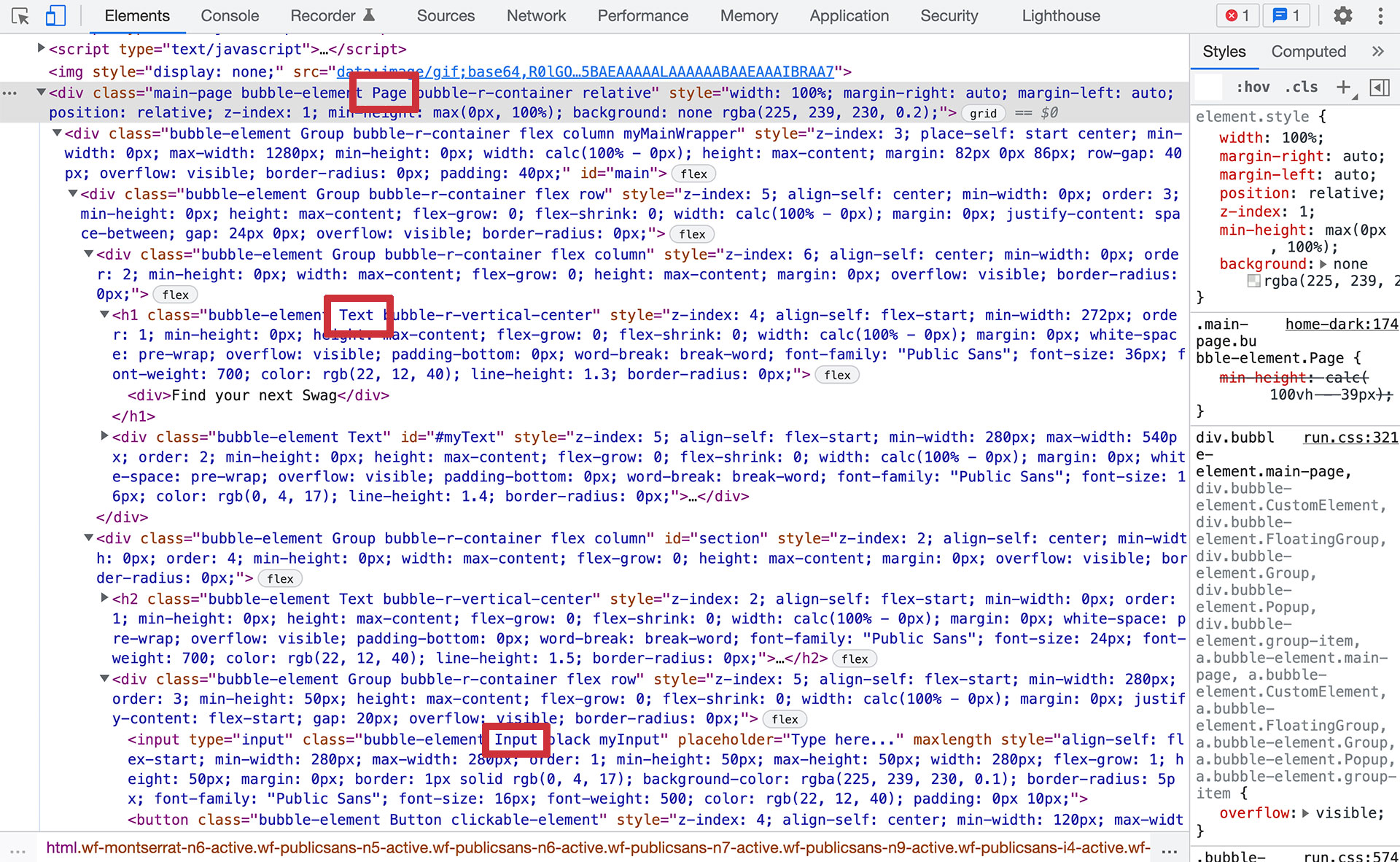Toggle flex badge on section column div
This screenshot has width=1400, height=862.
(x=280, y=578)
